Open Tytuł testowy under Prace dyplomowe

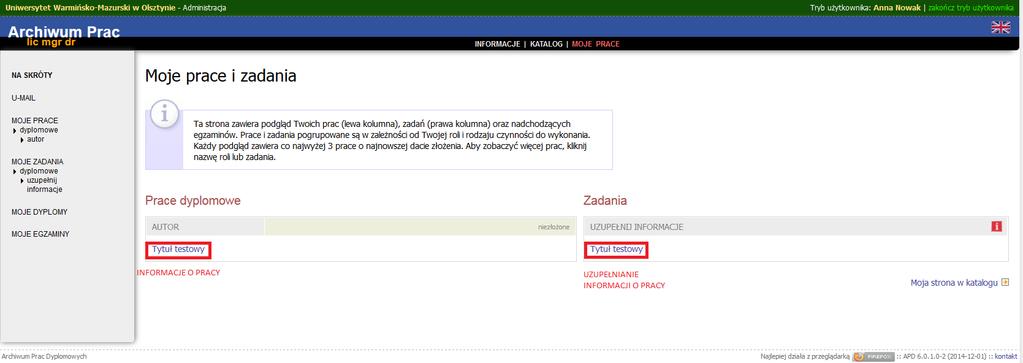(179, 249)
